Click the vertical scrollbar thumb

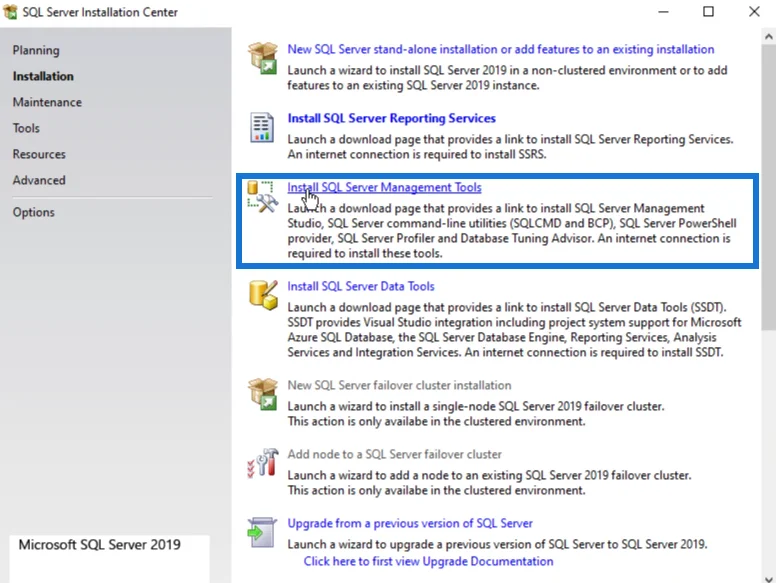pos(769,187)
